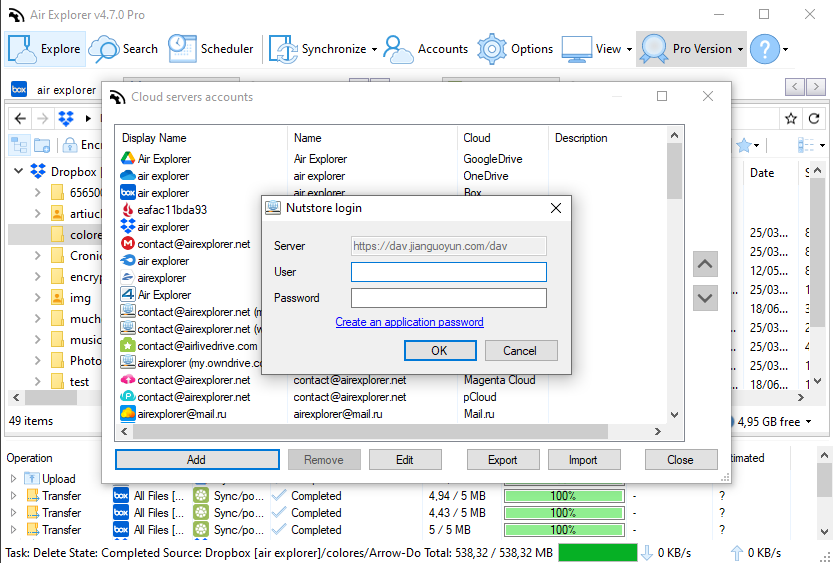Expand the artiucl folder node
This screenshot has height=563, width=833.
point(38,214)
